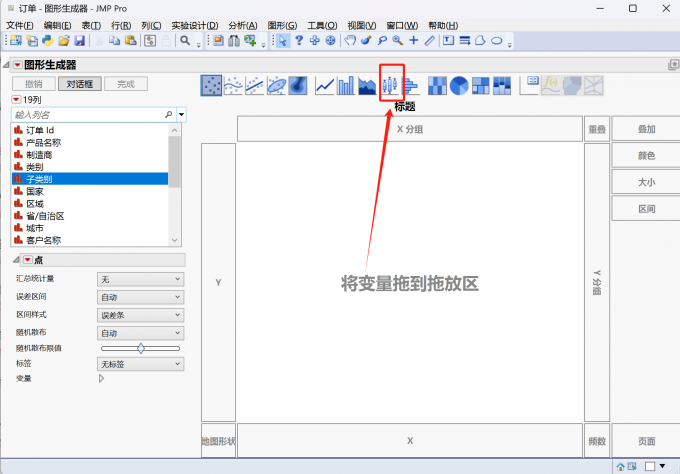The width and height of the screenshot is (680, 474).
Task: Click the New Data Table toolbar icon
Action: coord(16,41)
